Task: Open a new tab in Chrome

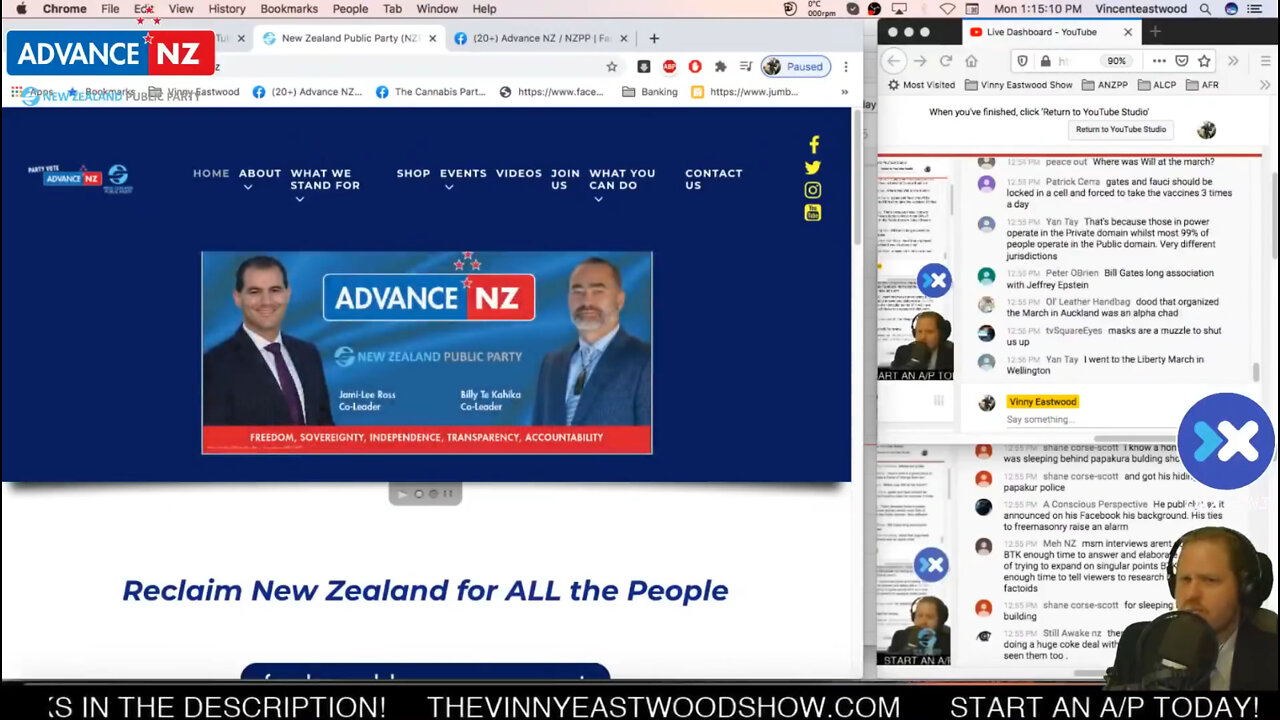Action: point(654,38)
